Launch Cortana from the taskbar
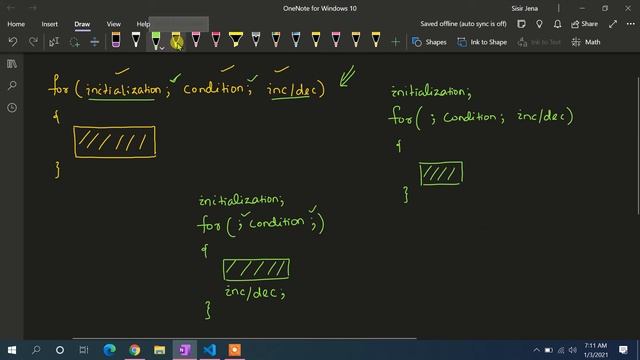640x360 pixels. click(x=60, y=350)
